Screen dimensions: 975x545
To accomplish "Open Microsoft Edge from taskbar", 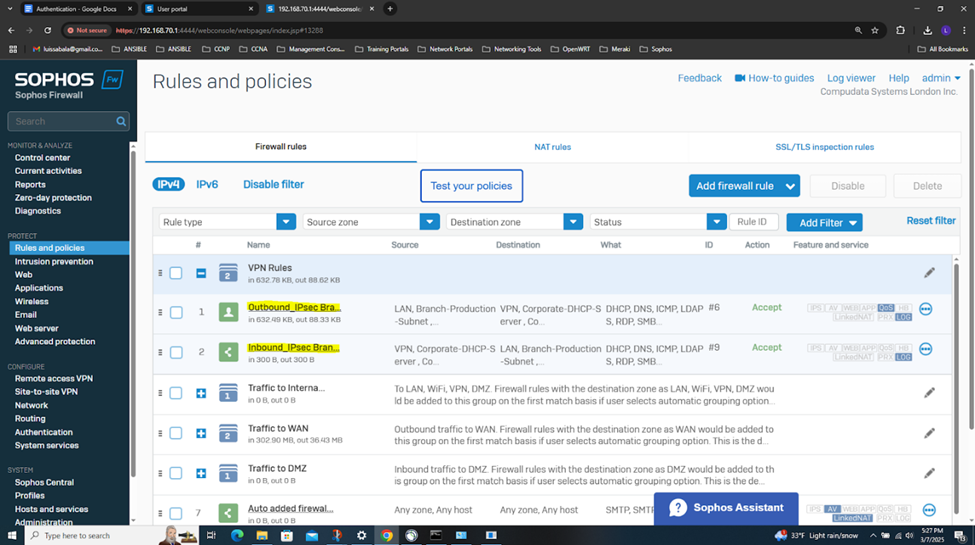I will point(237,535).
